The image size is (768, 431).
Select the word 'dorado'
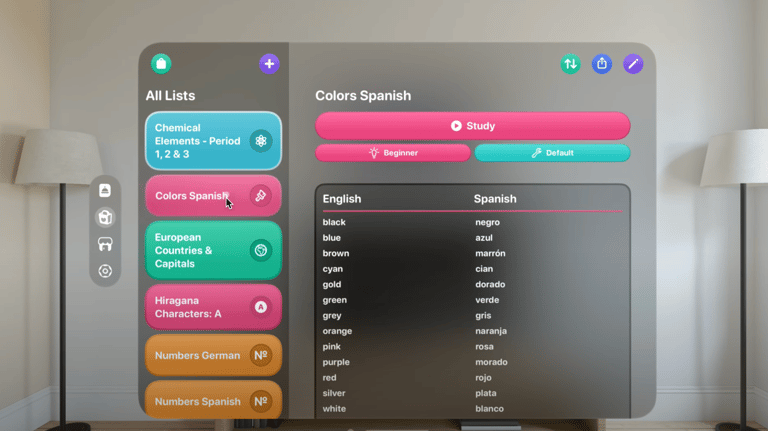pyautogui.click(x=490, y=285)
